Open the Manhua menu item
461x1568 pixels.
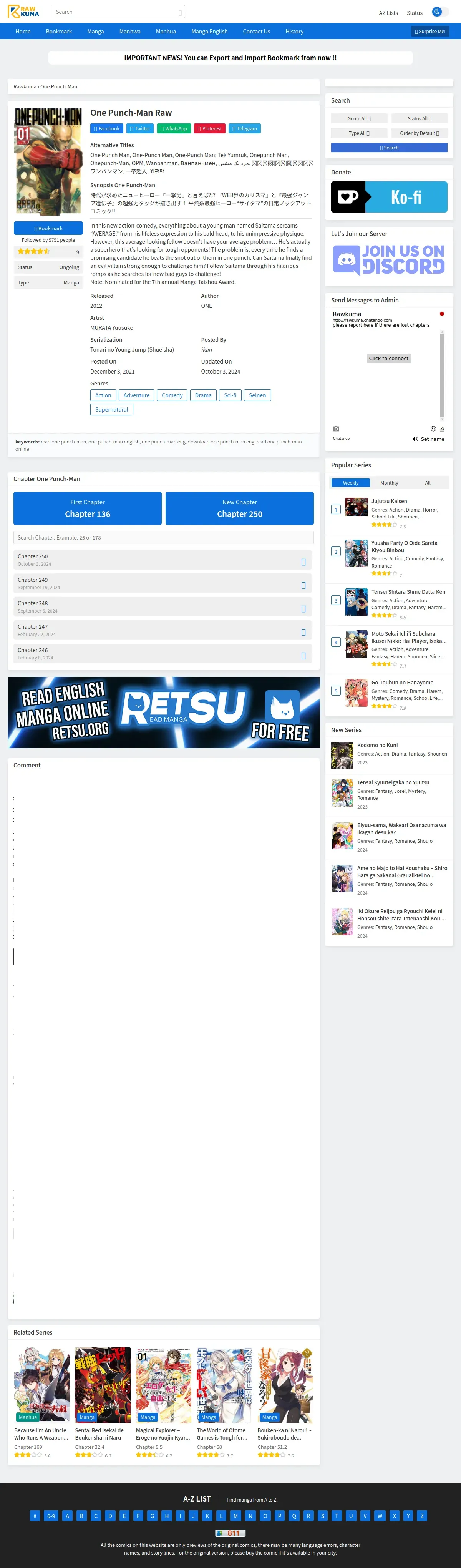166,31
